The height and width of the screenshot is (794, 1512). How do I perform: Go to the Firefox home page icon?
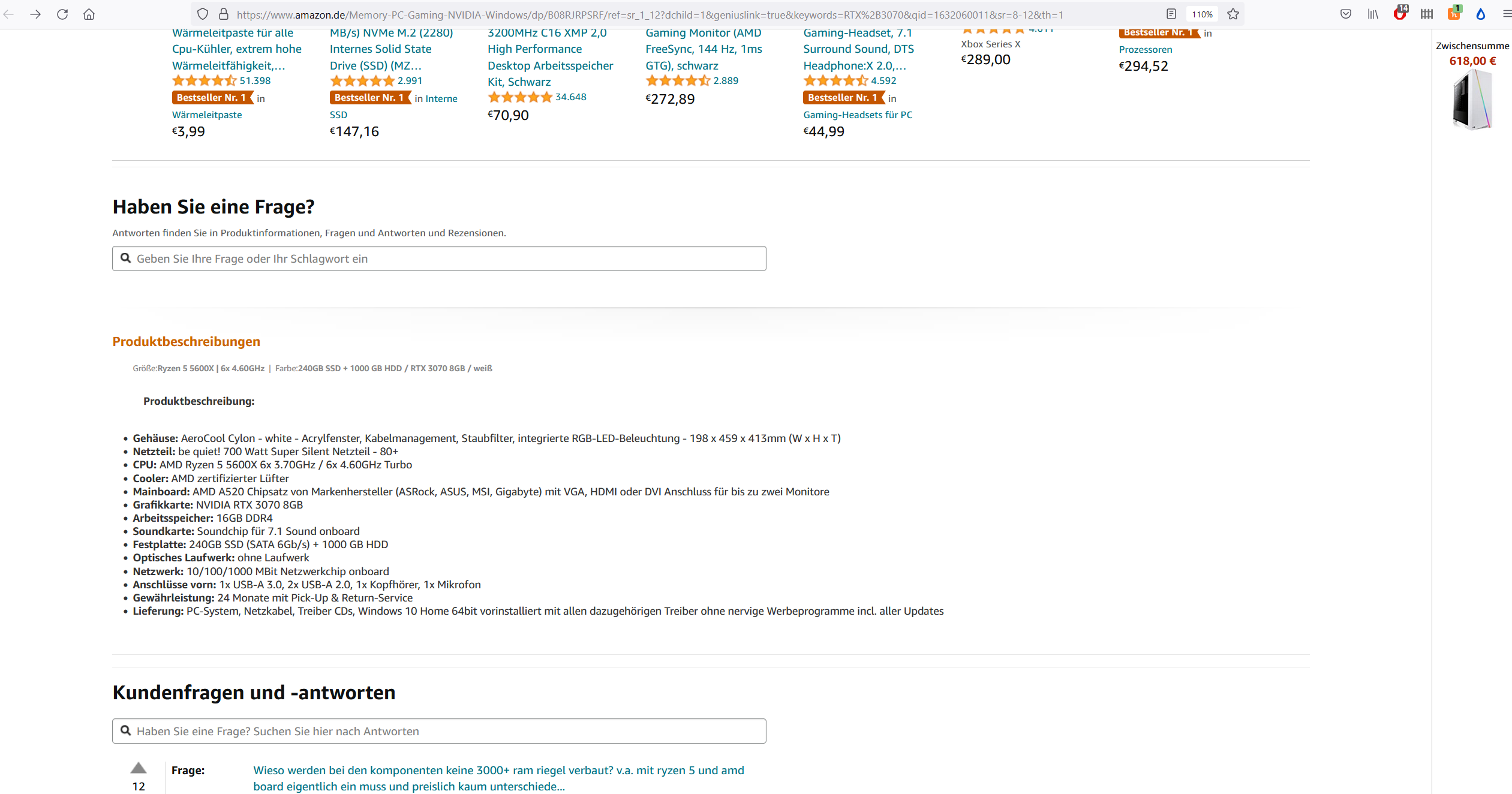pyautogui.click(x=89, y=14)
